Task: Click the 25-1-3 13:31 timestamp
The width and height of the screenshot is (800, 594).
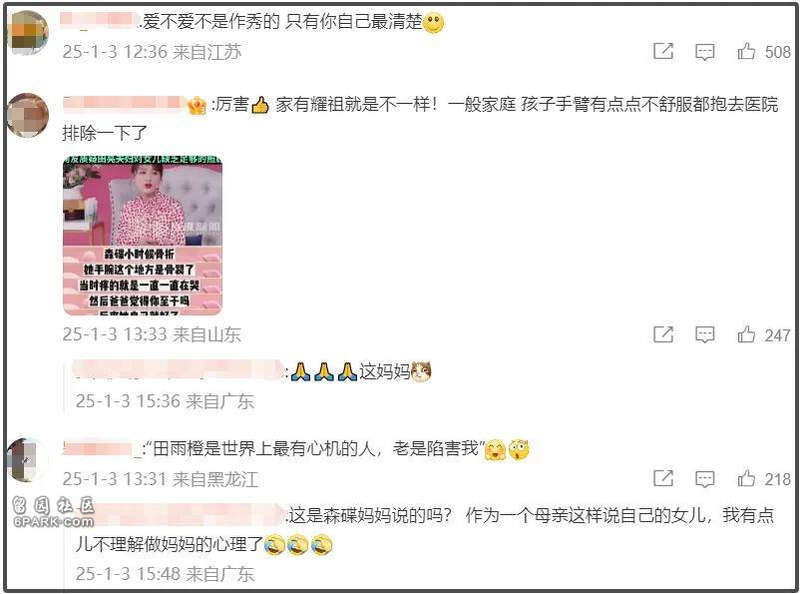Action: [x=115, y=479]
